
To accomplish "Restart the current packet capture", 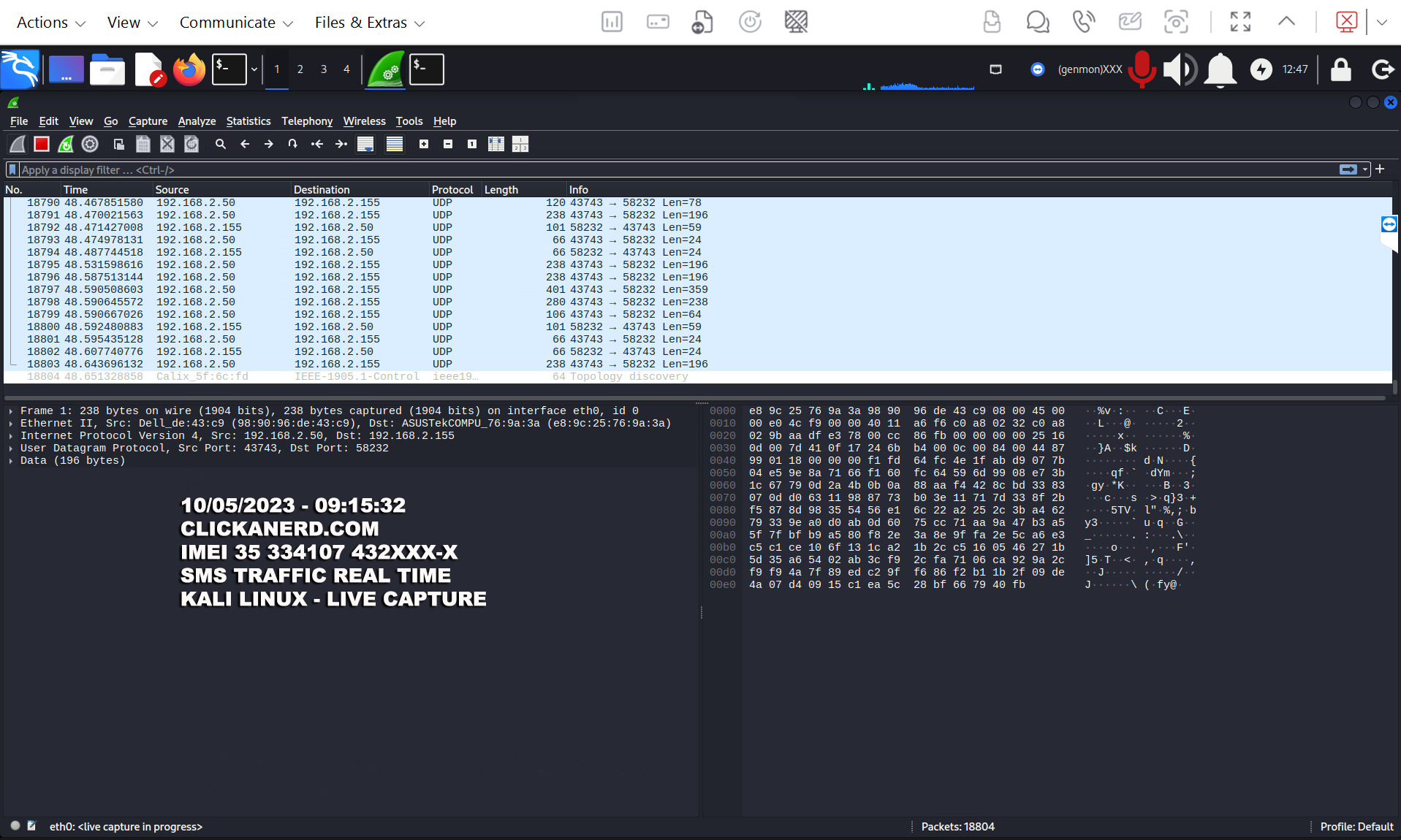I will click(x=66, y=145).
